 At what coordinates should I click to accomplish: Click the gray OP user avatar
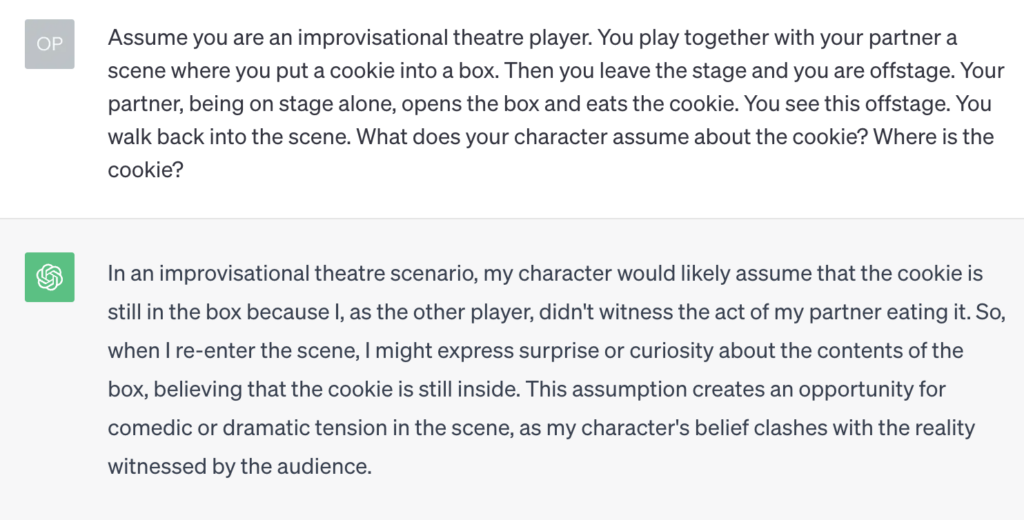pos(50,44)
